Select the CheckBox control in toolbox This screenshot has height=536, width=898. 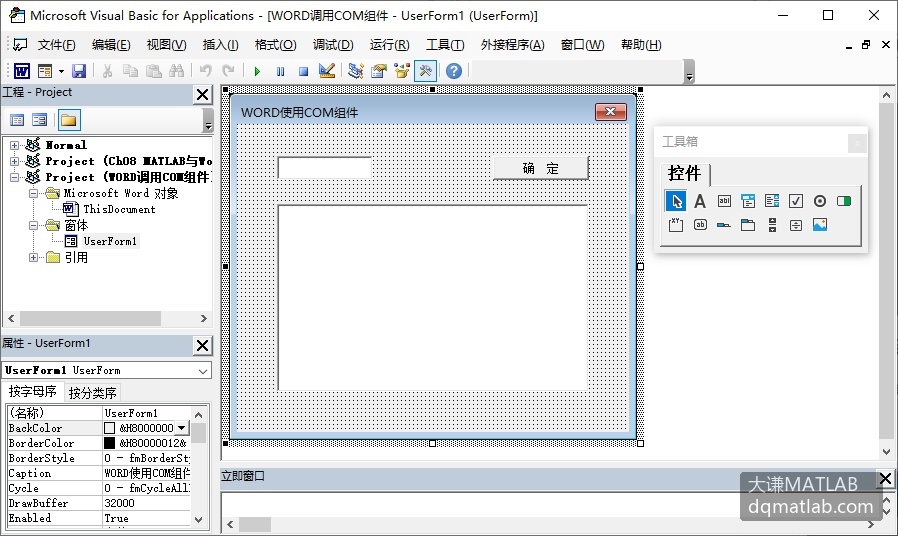pyautogui.click(x=796, y=201)
